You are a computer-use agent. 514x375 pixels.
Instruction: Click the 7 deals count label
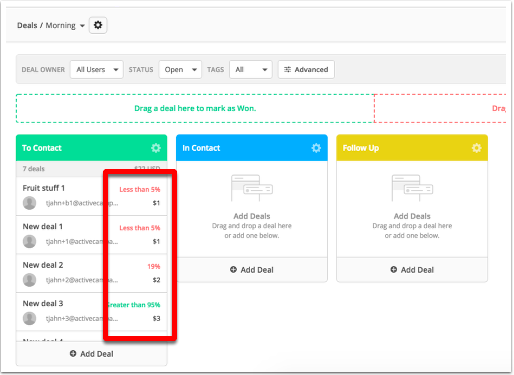click(33, 169)
